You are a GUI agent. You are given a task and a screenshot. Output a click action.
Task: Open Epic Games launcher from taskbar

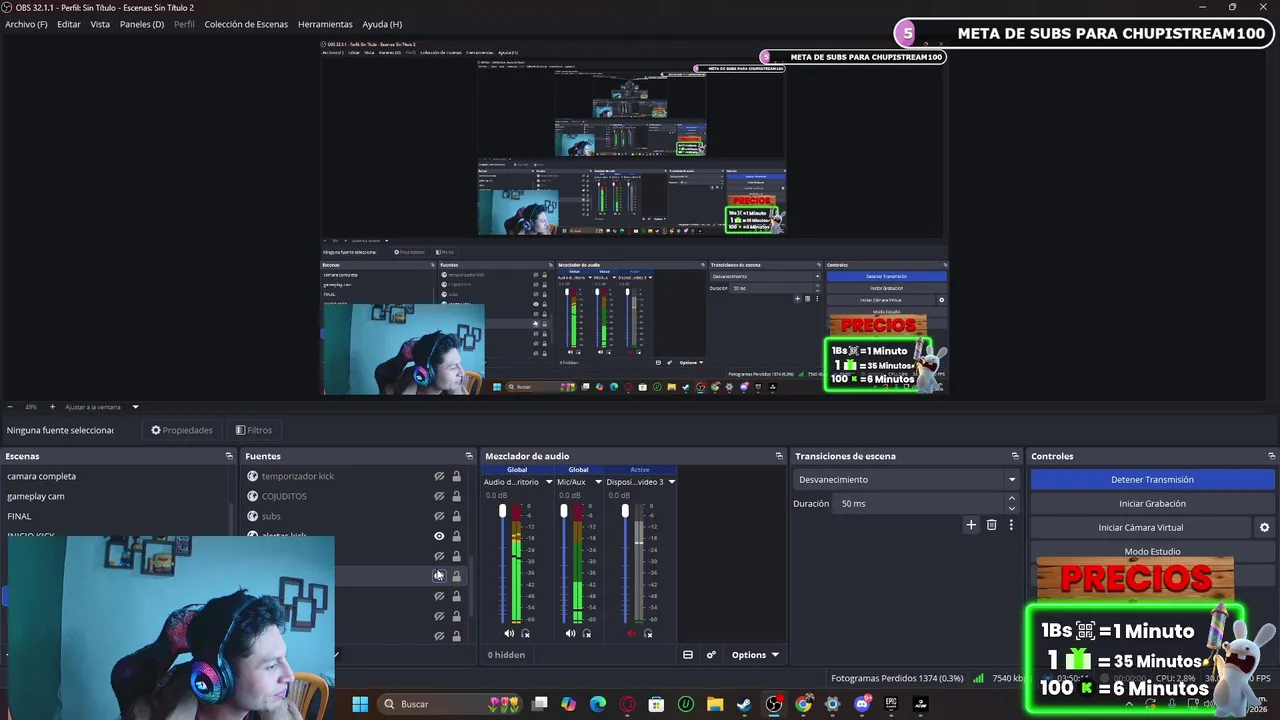pyautogui.click(x=891, y=704)
